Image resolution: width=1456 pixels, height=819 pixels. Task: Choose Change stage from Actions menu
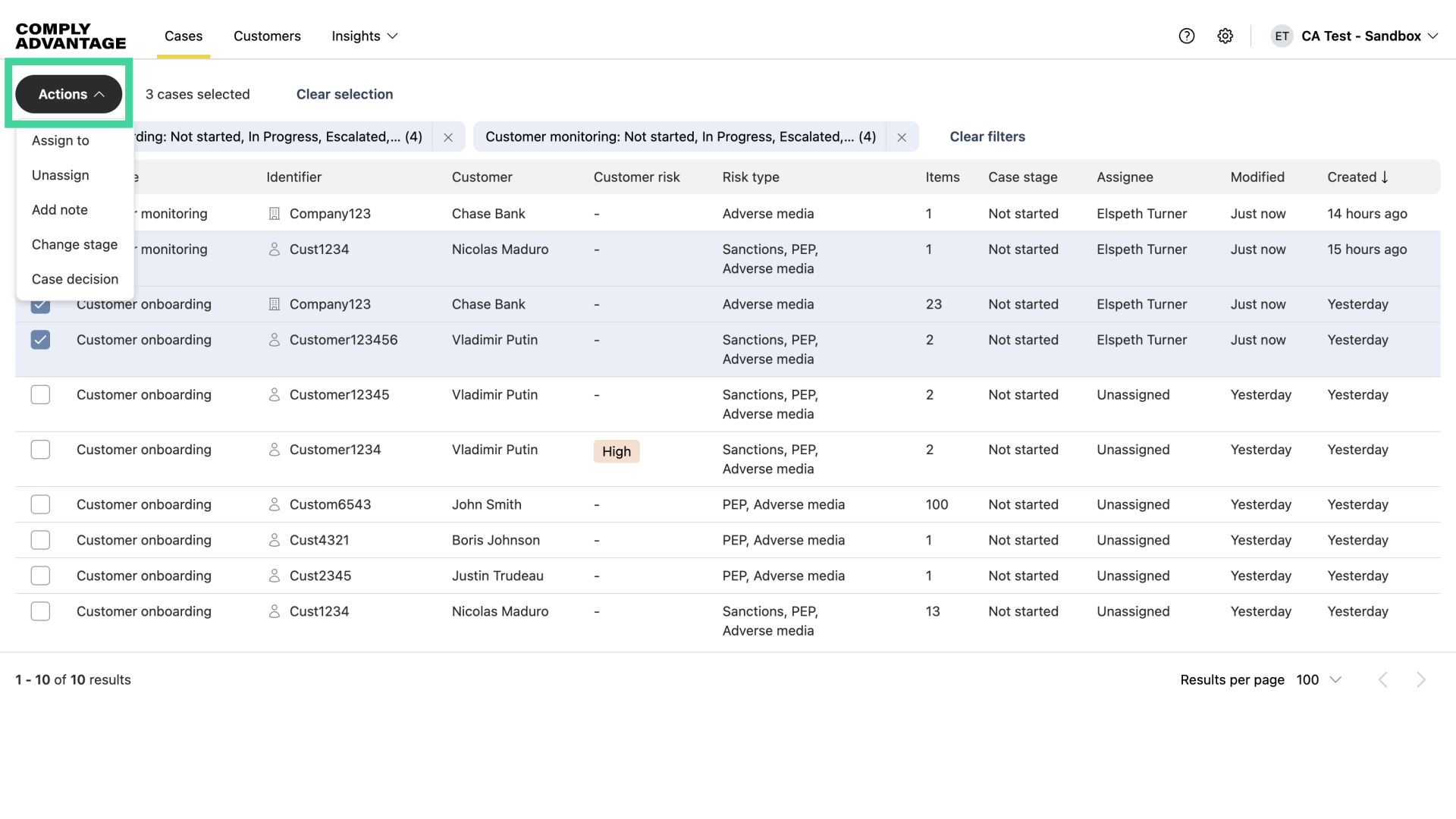(x=74, y=244)
